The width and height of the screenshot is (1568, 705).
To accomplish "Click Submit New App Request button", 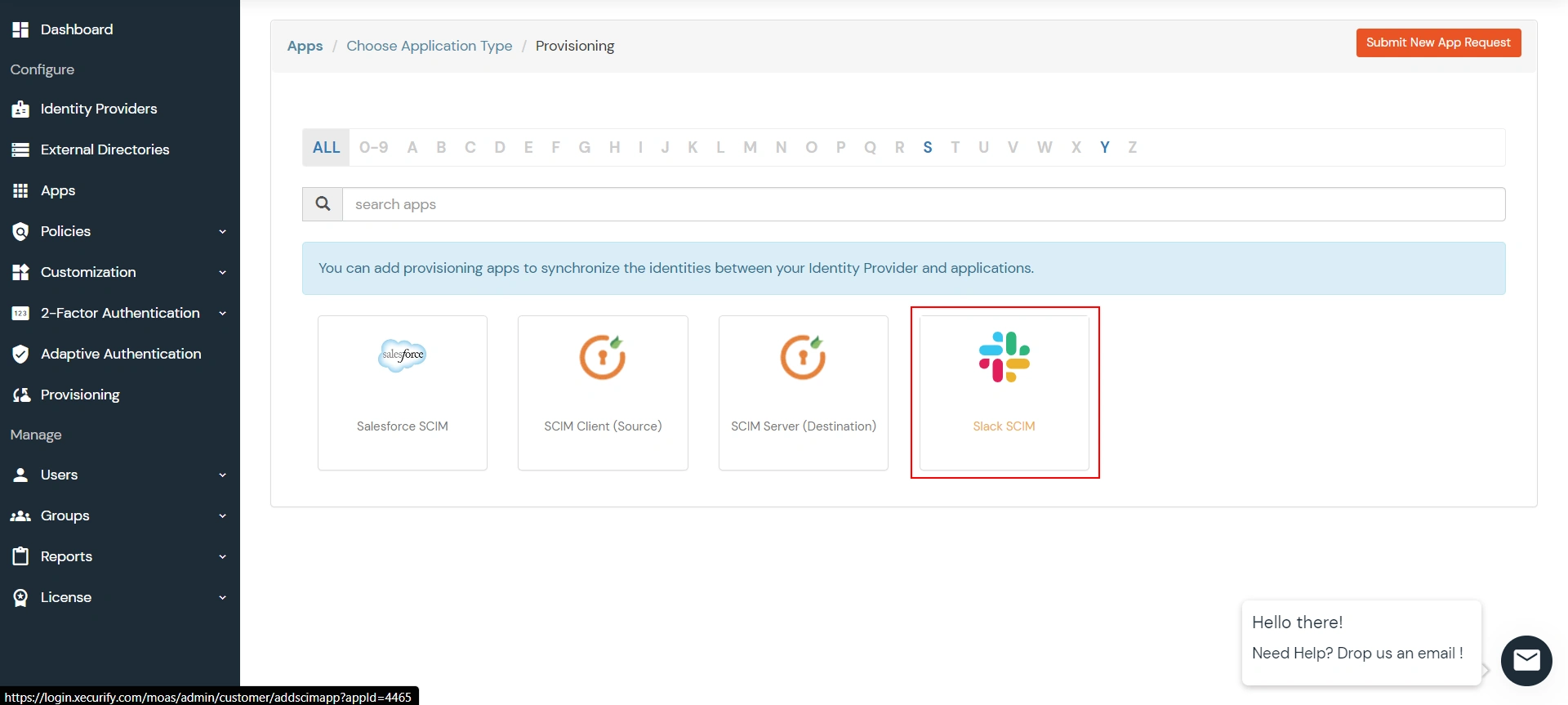I will pos(1438,42).
